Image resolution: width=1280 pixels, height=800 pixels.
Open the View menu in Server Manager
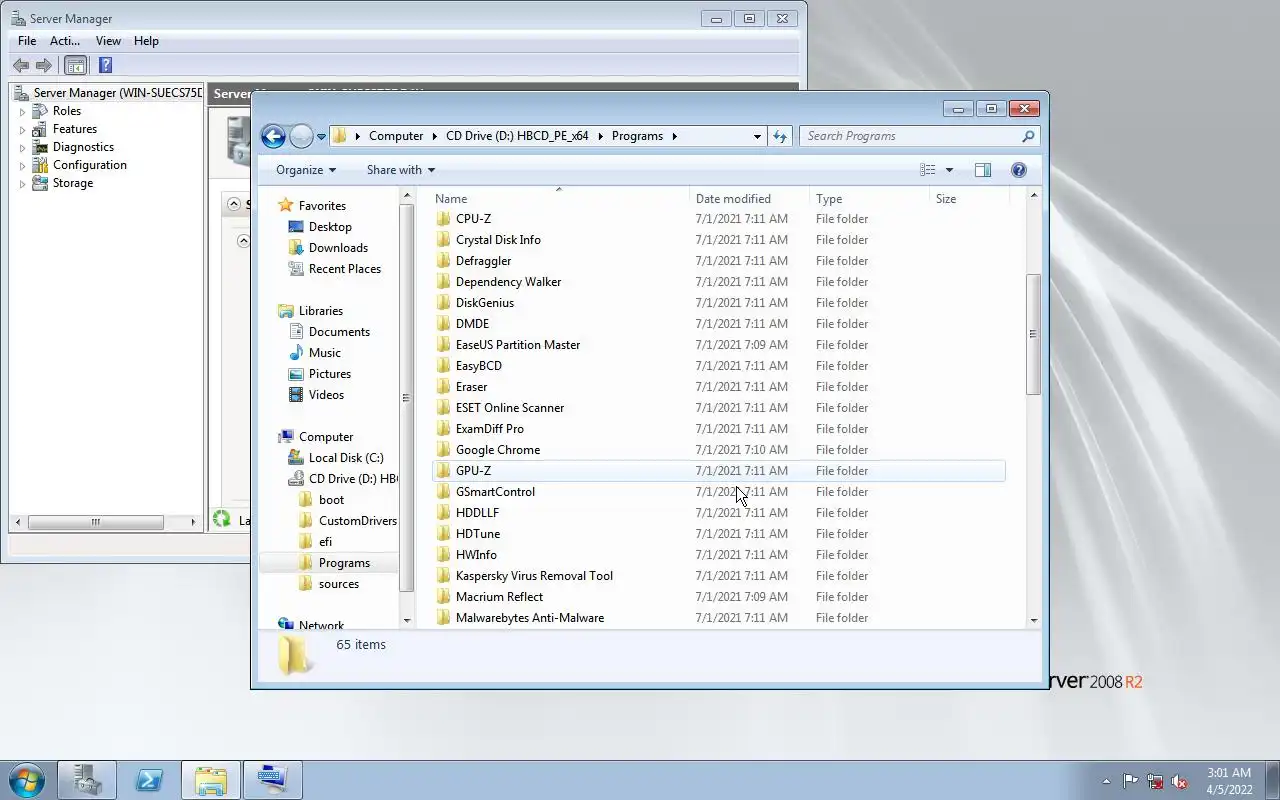[108, 41]
